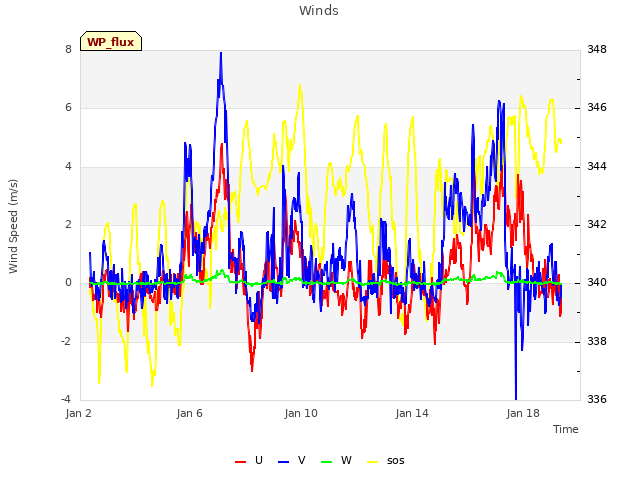640x480 pixels.
Task: Click the Wind Speed (m/s) axis label
Action: (13, 226)
